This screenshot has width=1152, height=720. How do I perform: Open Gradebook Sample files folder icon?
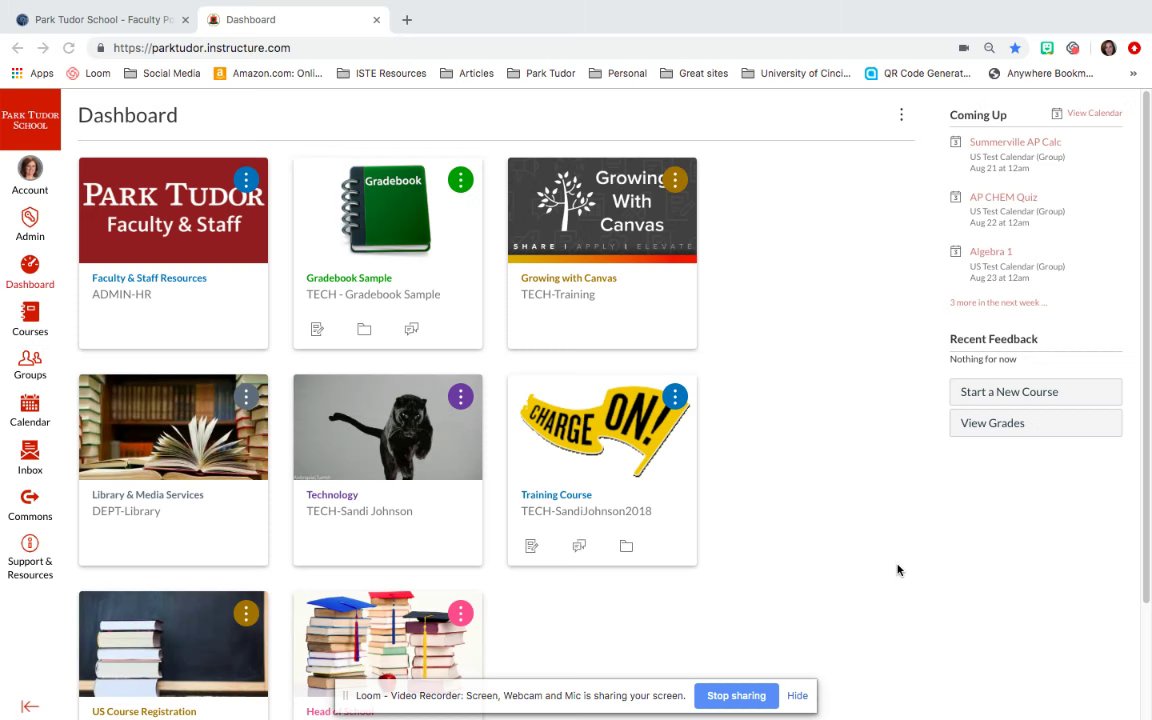(364, 329)
